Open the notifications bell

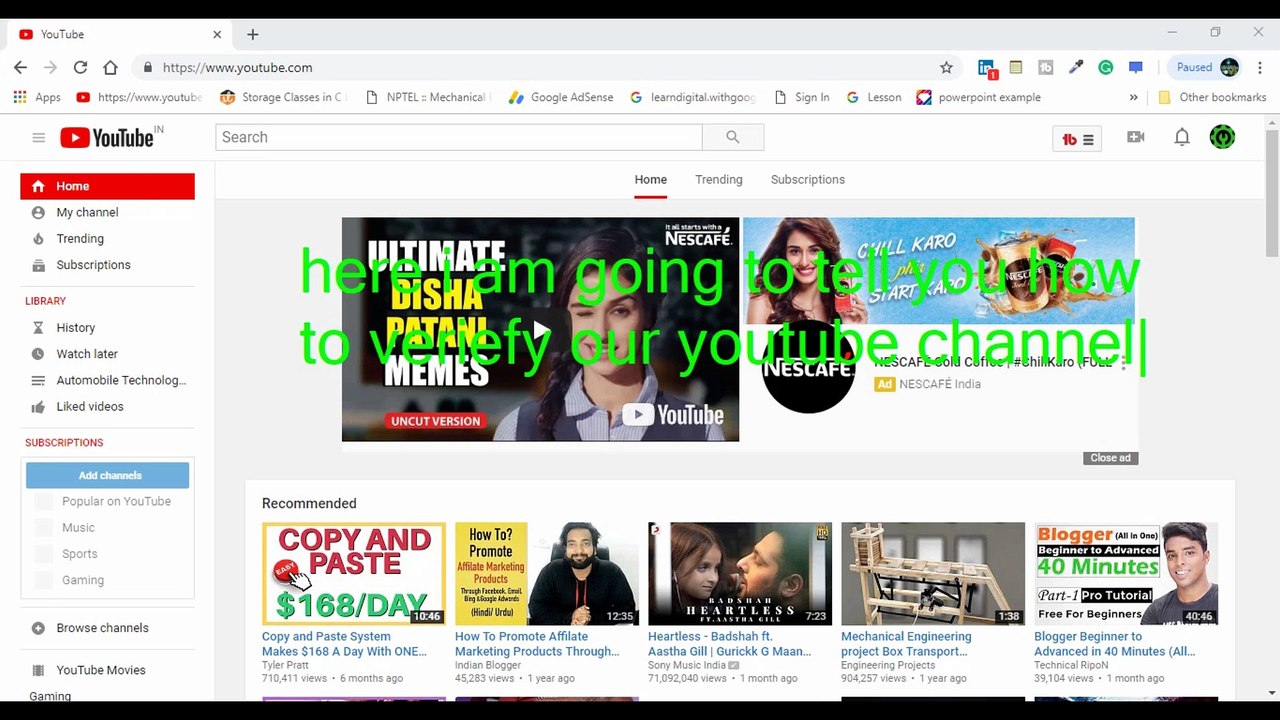1182,137
